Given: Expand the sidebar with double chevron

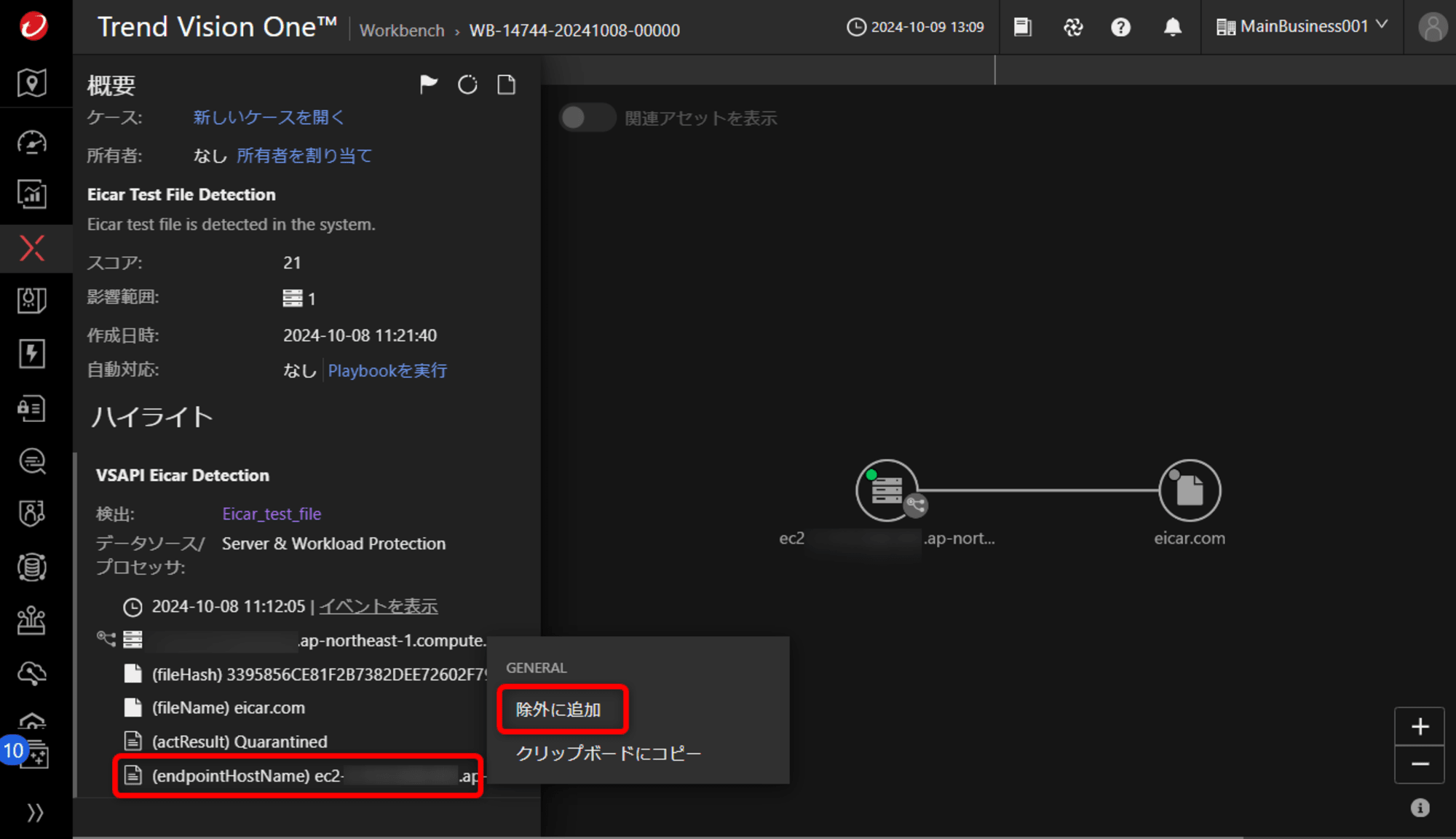Looking at the screenshot, I should coord(34,813).
